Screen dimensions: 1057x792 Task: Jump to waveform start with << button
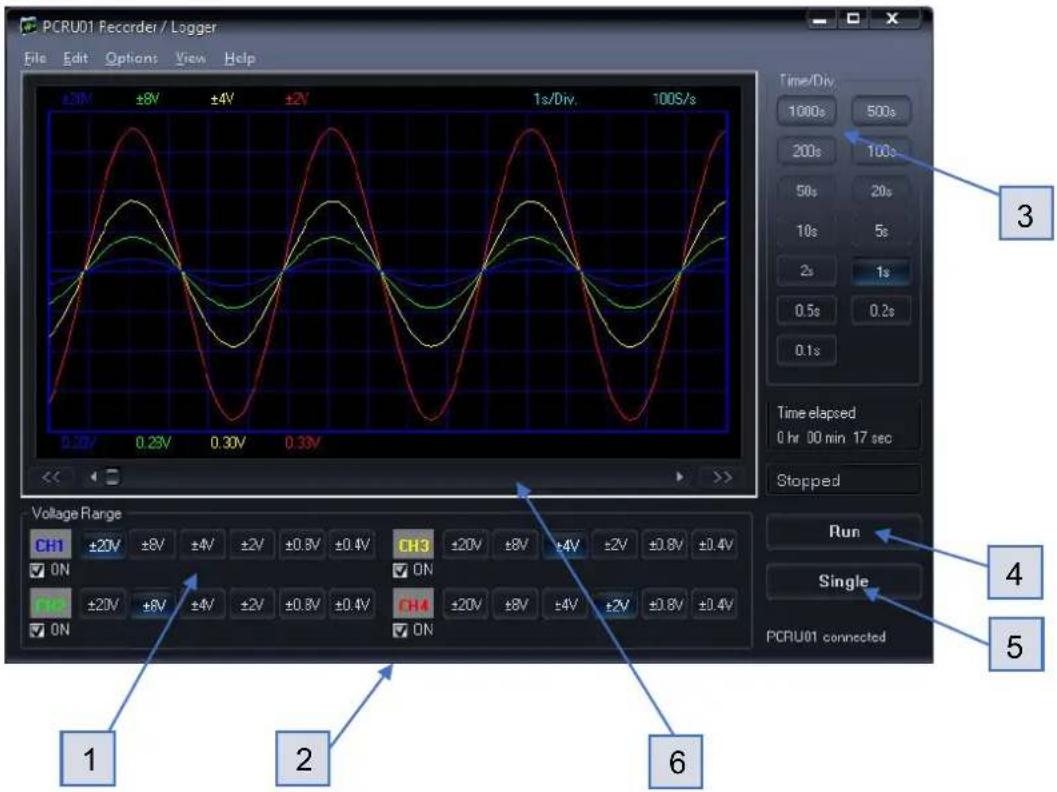tap(51, 477)
